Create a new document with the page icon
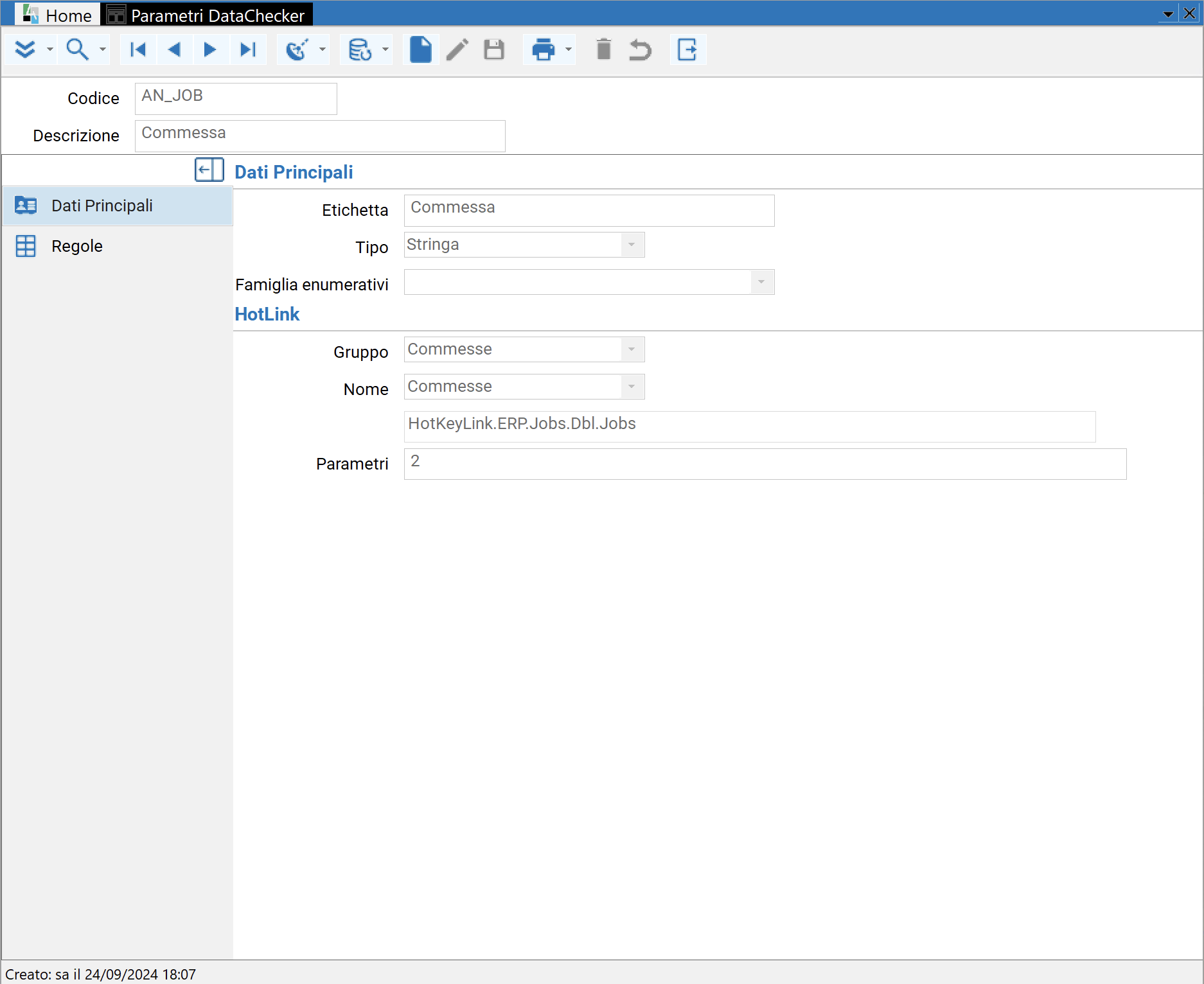This screenshot has height=984, width=1204. tap(421, 49)
